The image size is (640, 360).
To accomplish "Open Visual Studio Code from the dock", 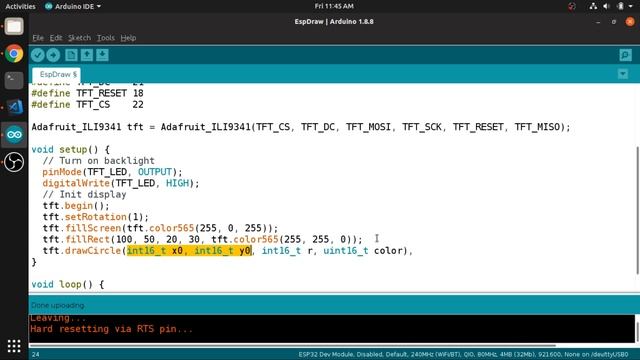I will 14,107.
